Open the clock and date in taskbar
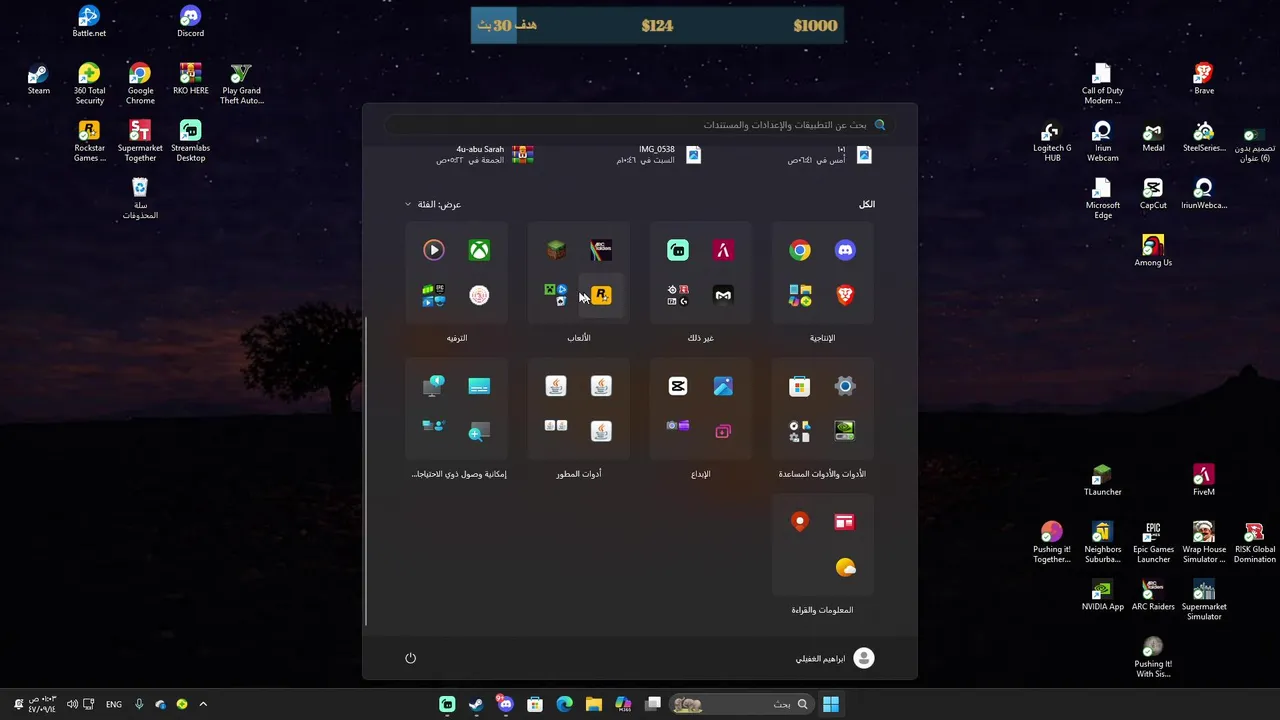 tap(43, 704)
